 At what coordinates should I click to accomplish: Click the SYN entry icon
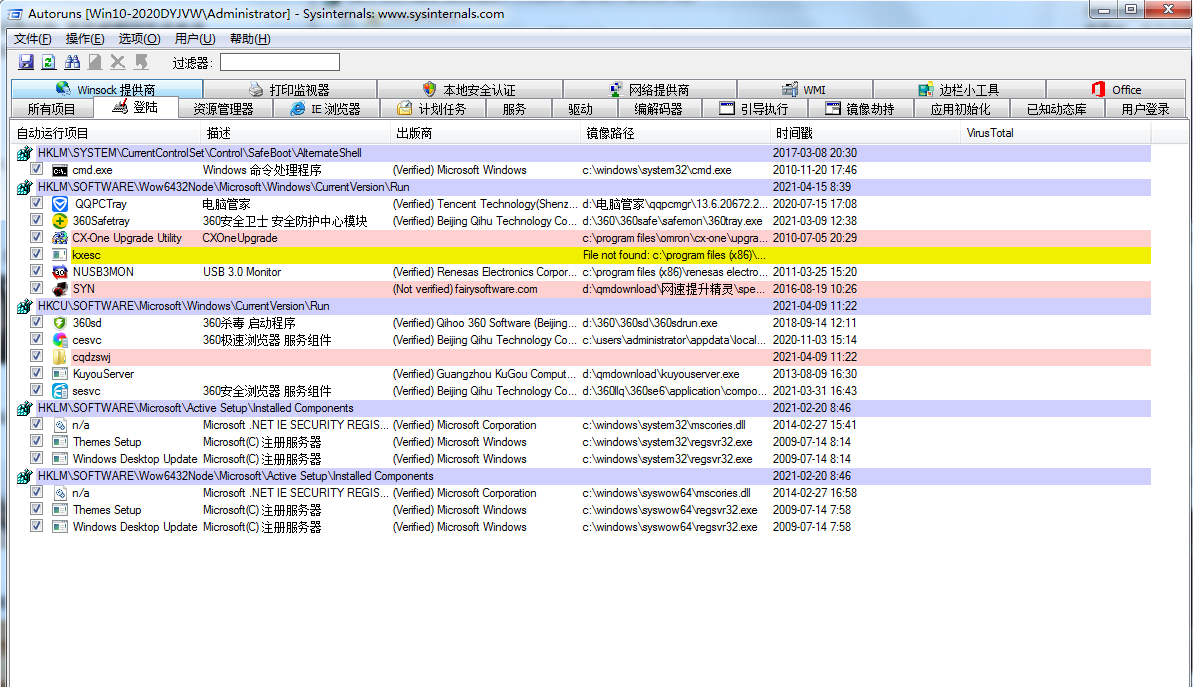tap(60, 289)
